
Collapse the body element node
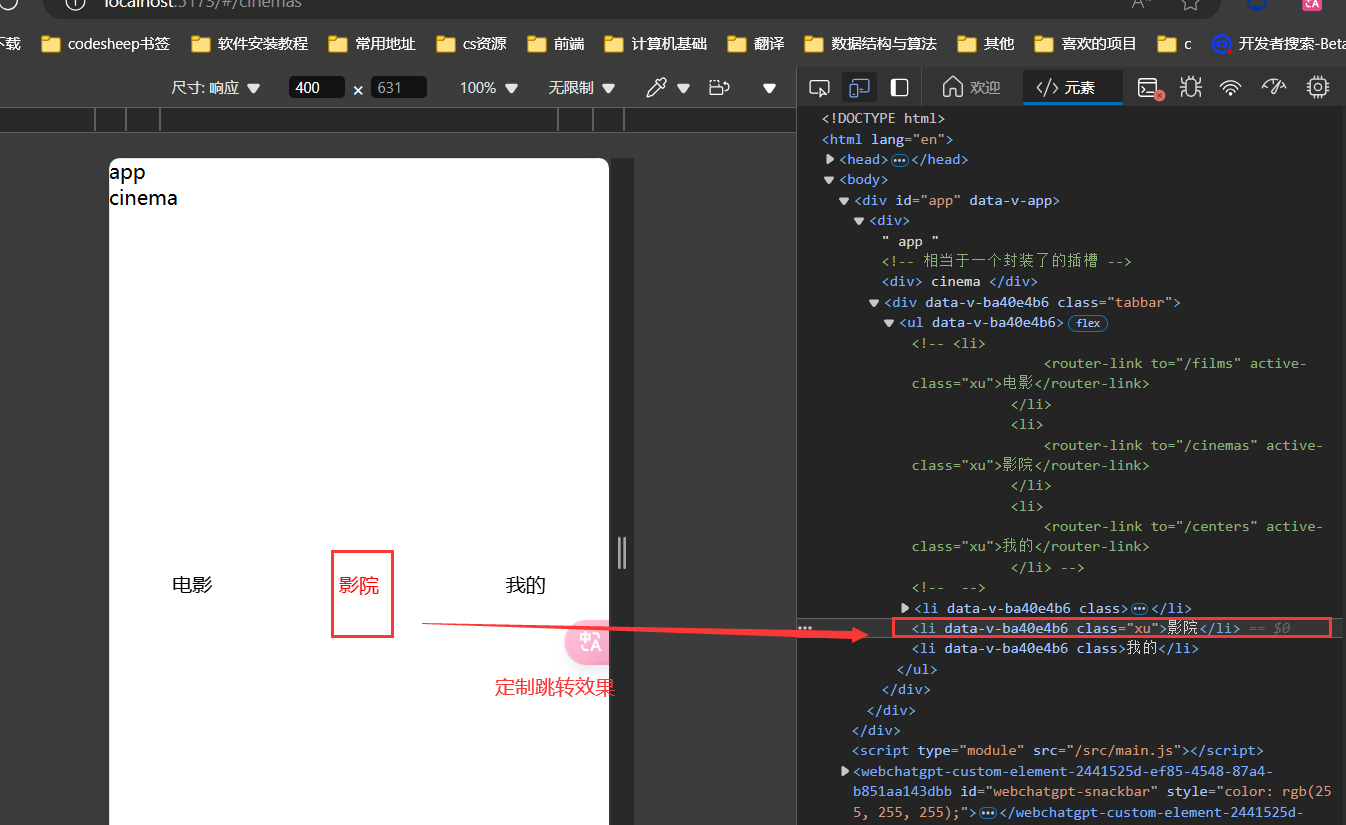point(829,180)
